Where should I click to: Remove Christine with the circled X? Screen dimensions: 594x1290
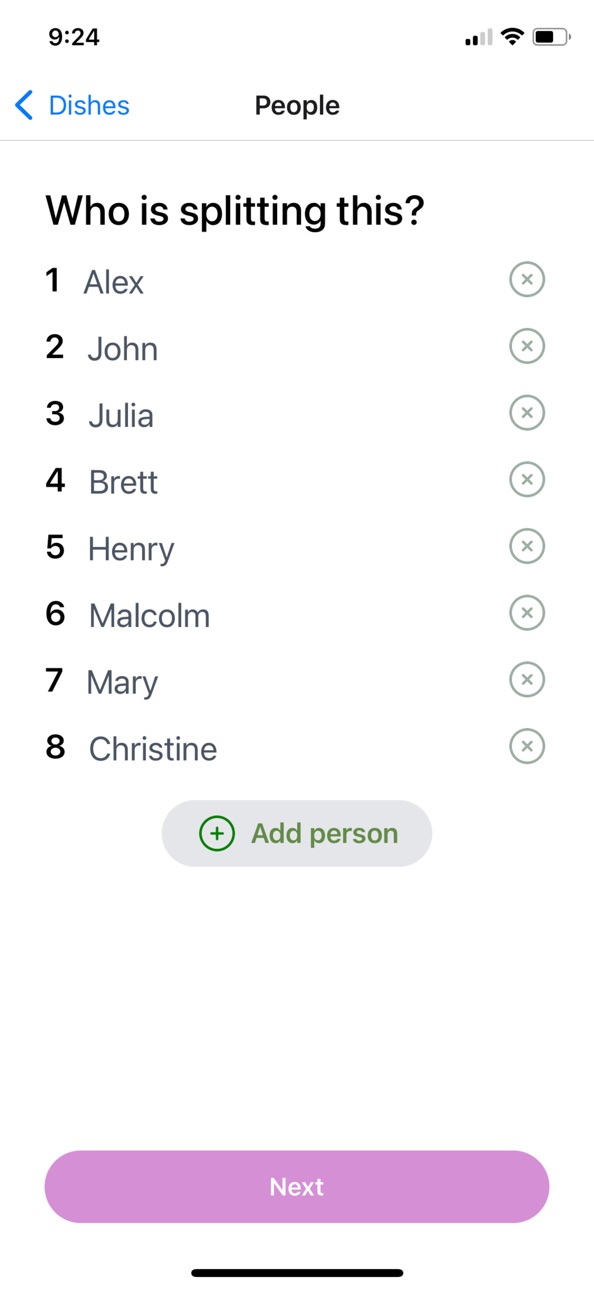pos(527,746)
